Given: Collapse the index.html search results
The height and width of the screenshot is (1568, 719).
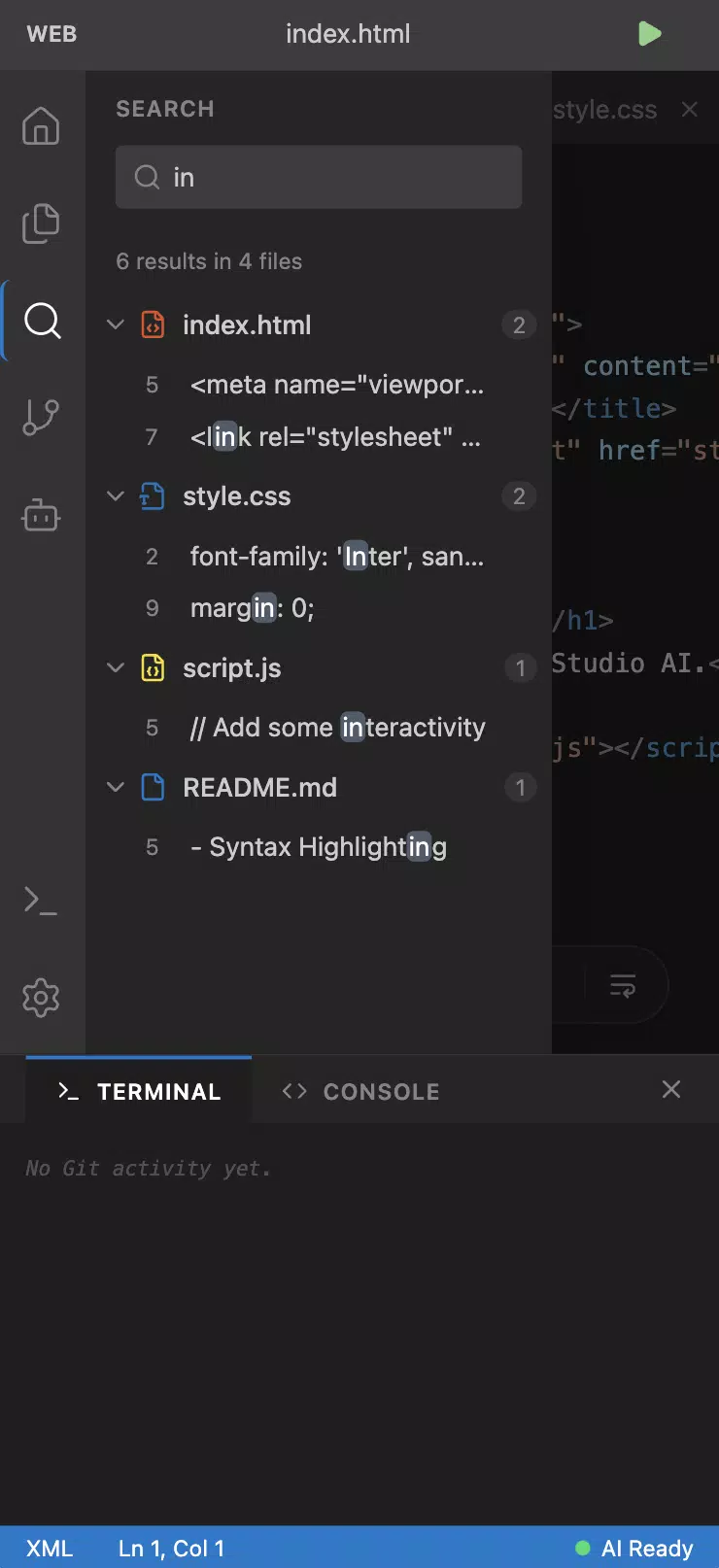Looking at the screenshot, I should [x=116, y=324].
